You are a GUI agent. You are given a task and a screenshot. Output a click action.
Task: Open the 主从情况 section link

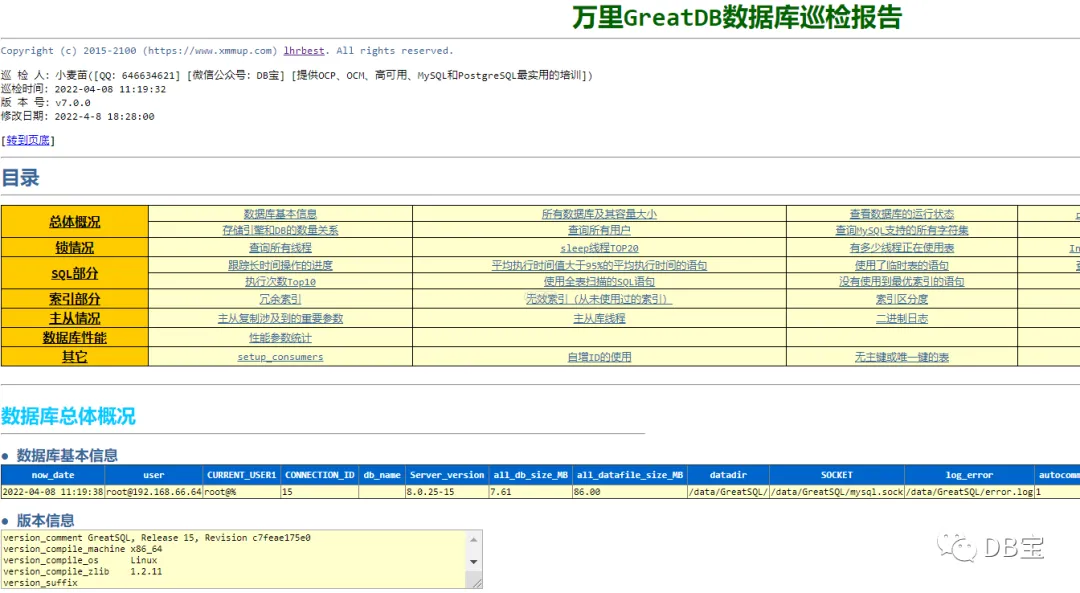coord(74,318)
